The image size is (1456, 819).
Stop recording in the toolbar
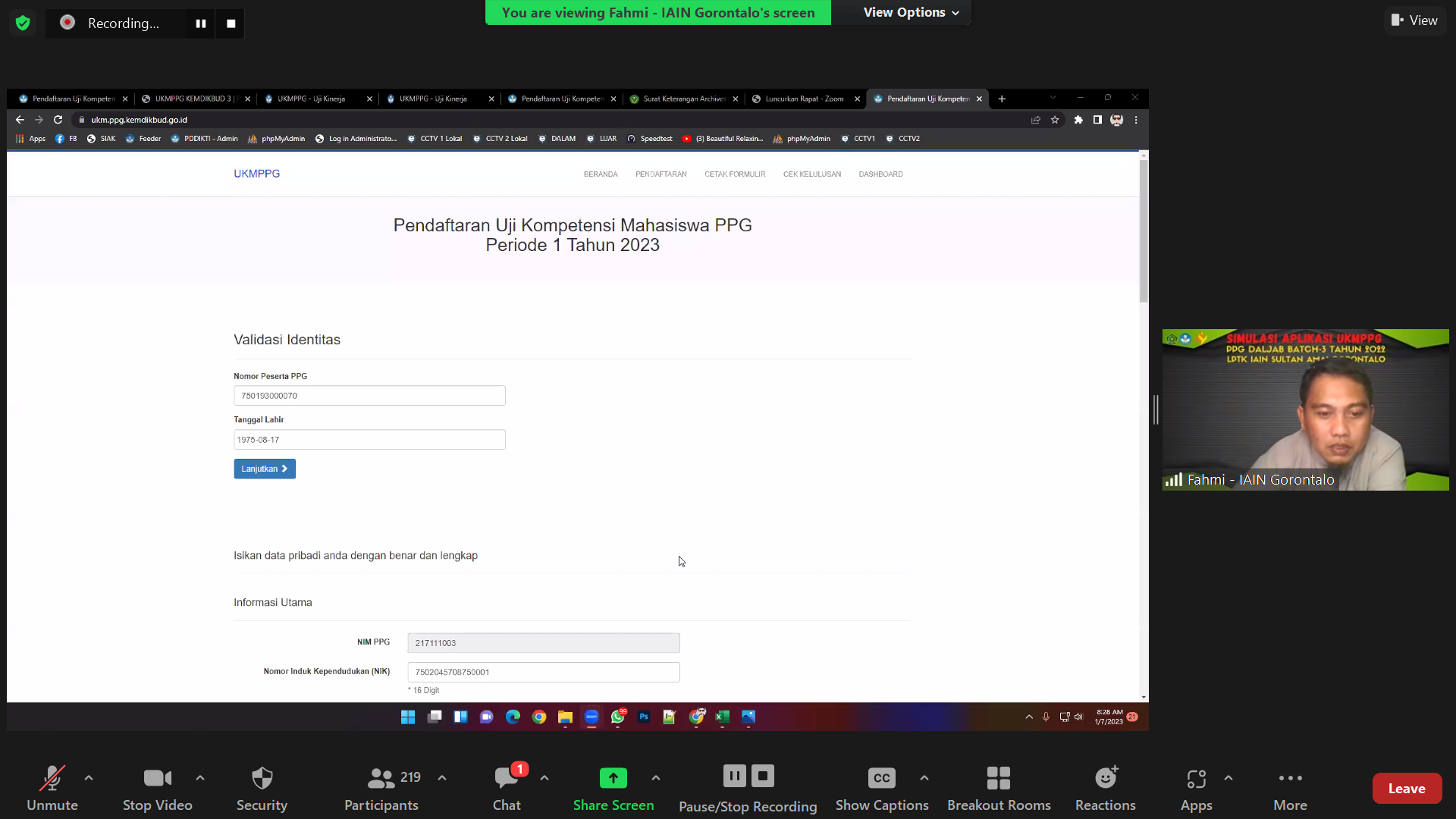point(763,776)
